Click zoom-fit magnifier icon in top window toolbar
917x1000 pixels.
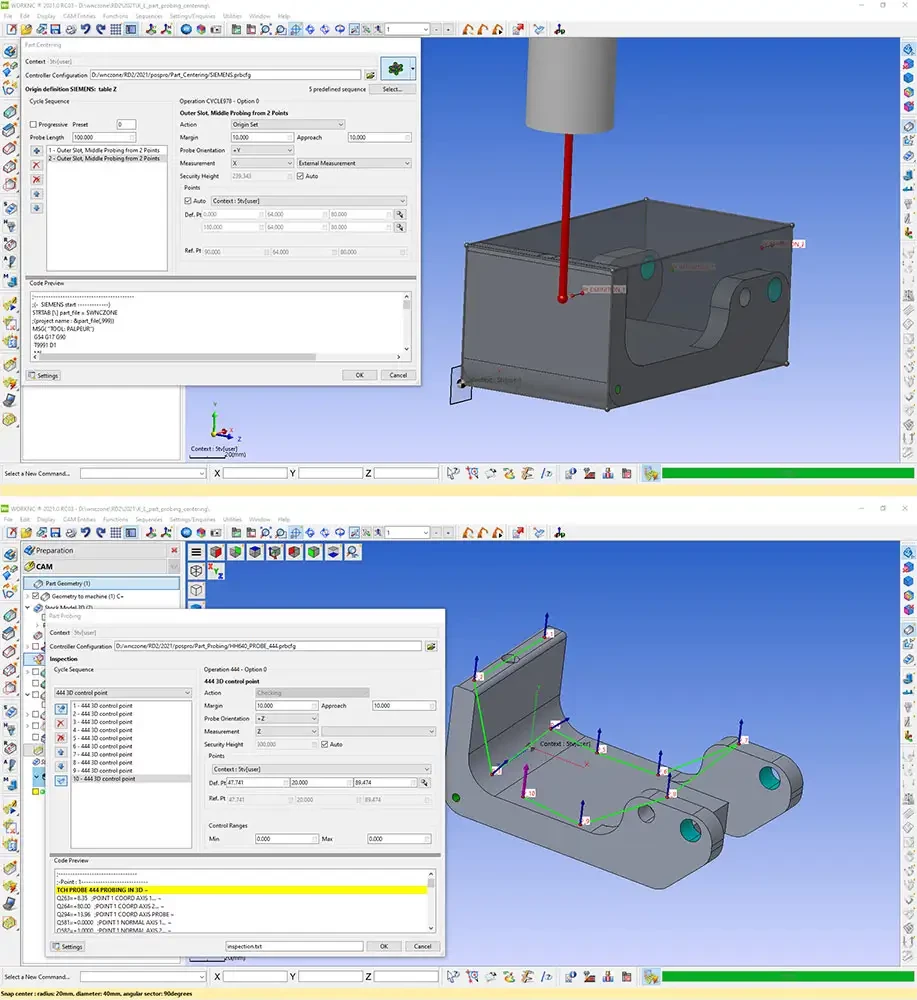click(265, 29)
